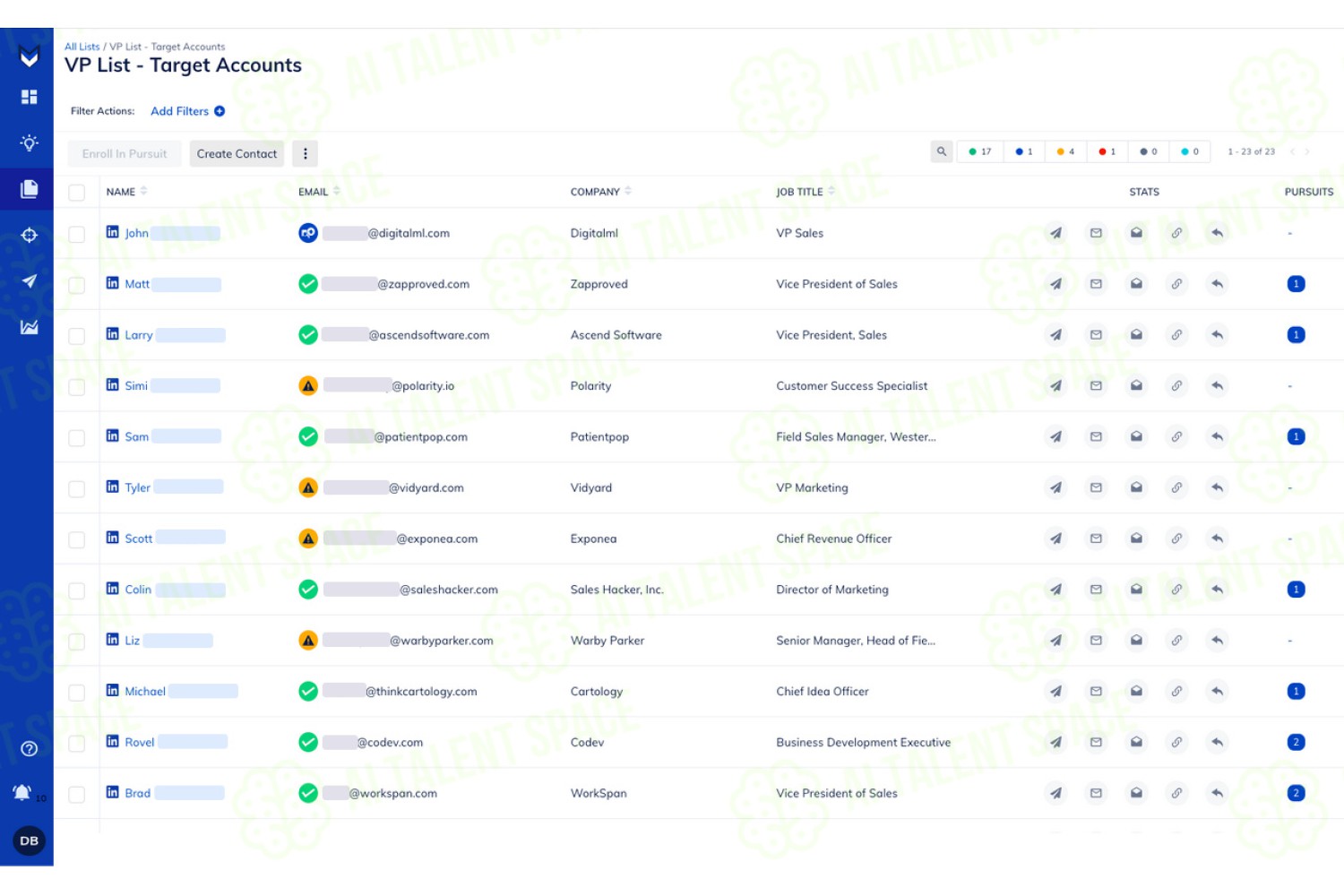Click the reply arrow stat icon in Patientpop row

click(x=1217, y=437)
